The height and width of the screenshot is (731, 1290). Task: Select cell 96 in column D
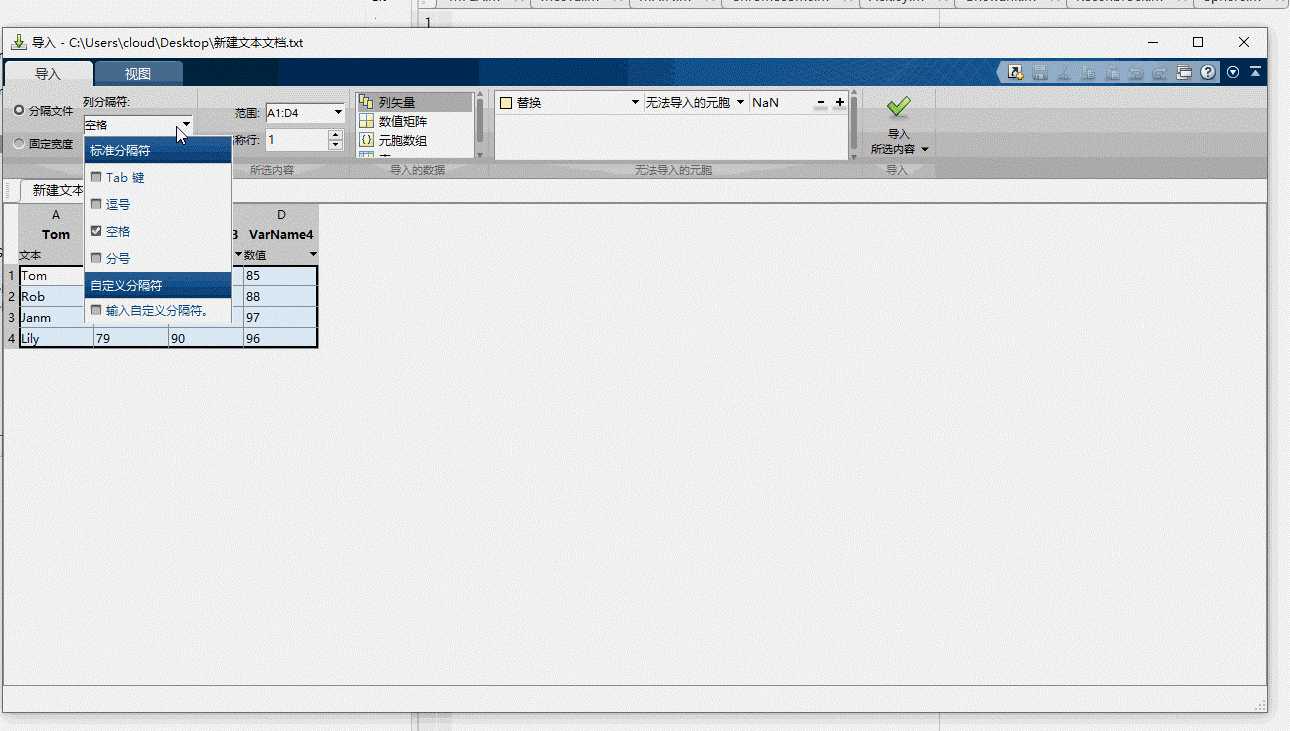tap(280, 339)
